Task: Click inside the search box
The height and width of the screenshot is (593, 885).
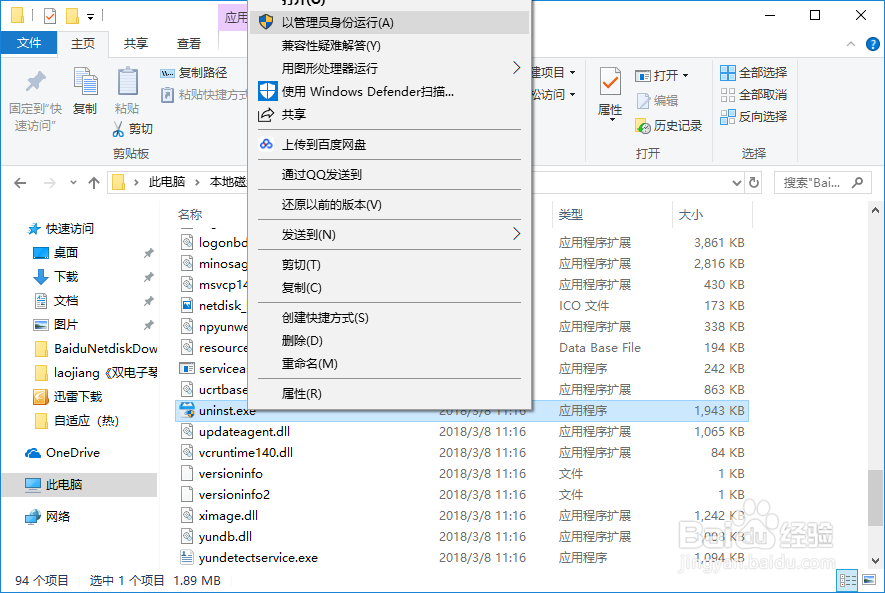Action: tap(820, 182)
